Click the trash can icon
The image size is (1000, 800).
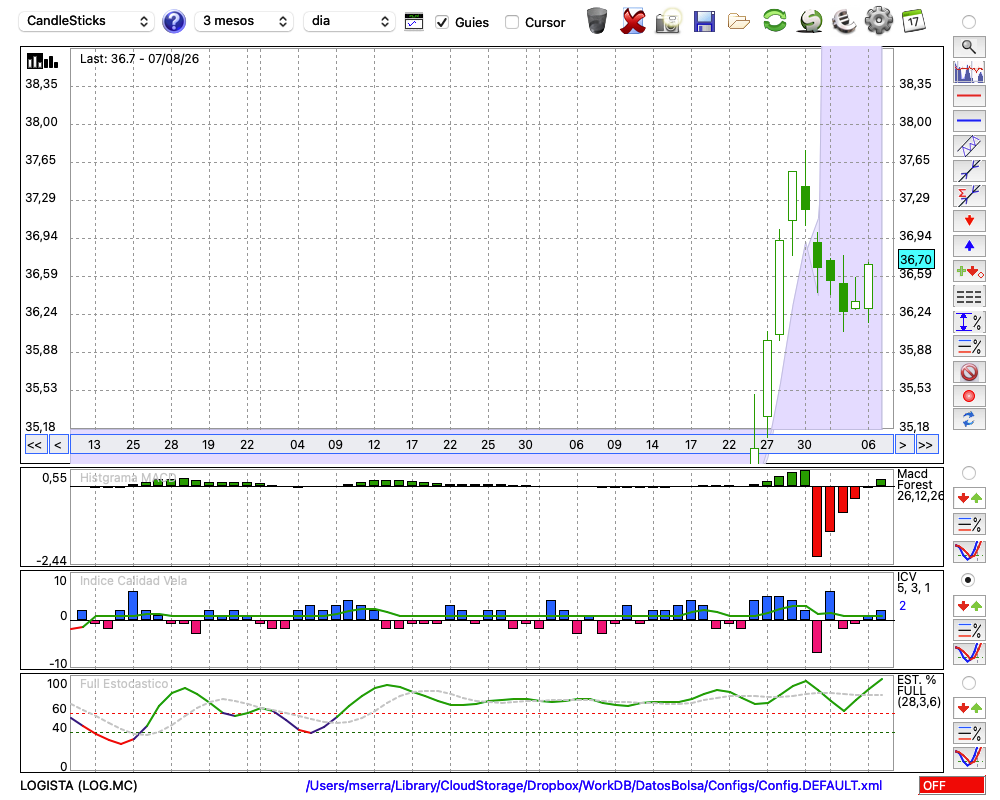[597, 21]
